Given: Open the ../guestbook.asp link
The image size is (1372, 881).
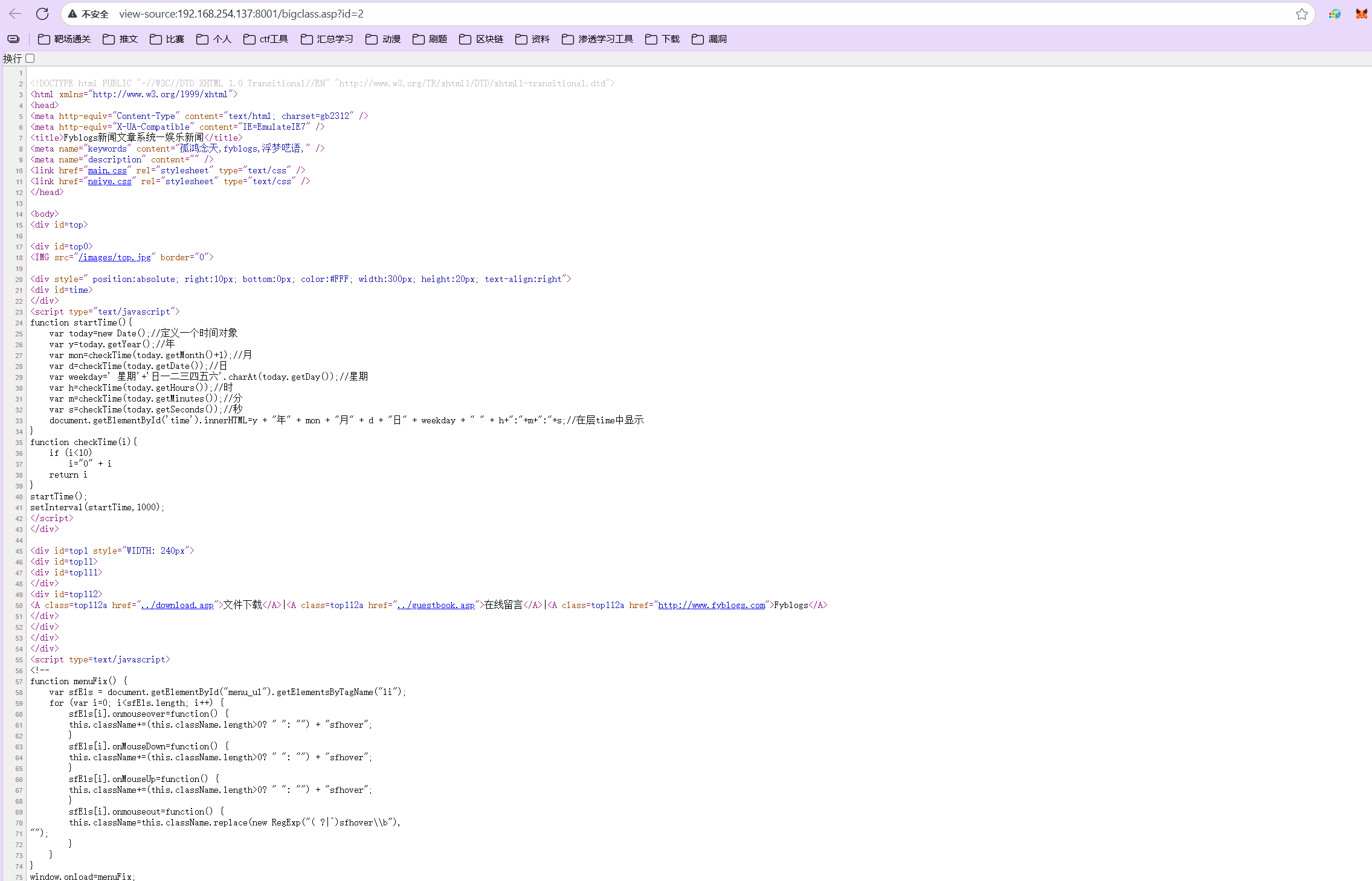Looking at the screenshot, I should click(x=436, y=606).
